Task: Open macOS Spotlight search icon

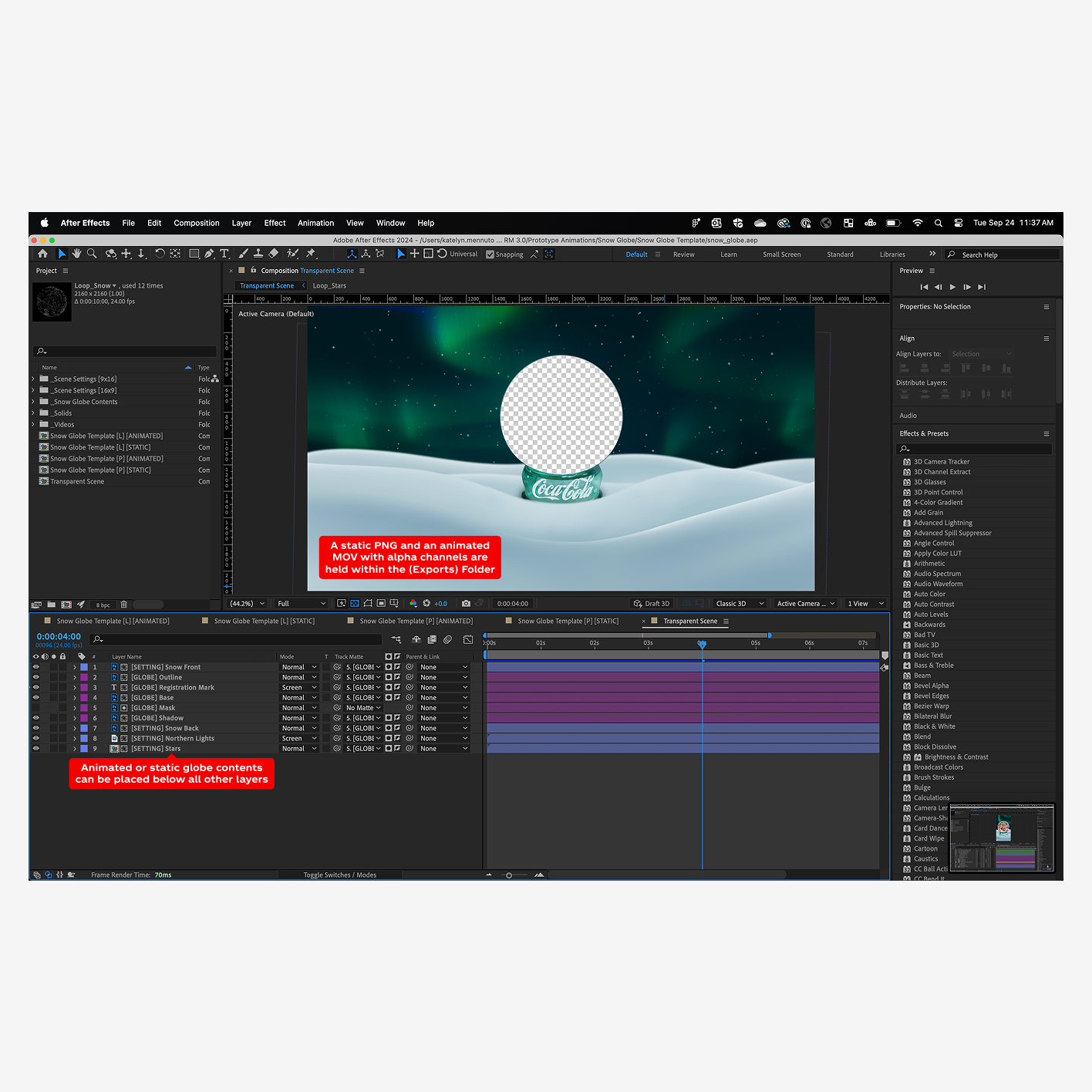Action: click(939, 223)
